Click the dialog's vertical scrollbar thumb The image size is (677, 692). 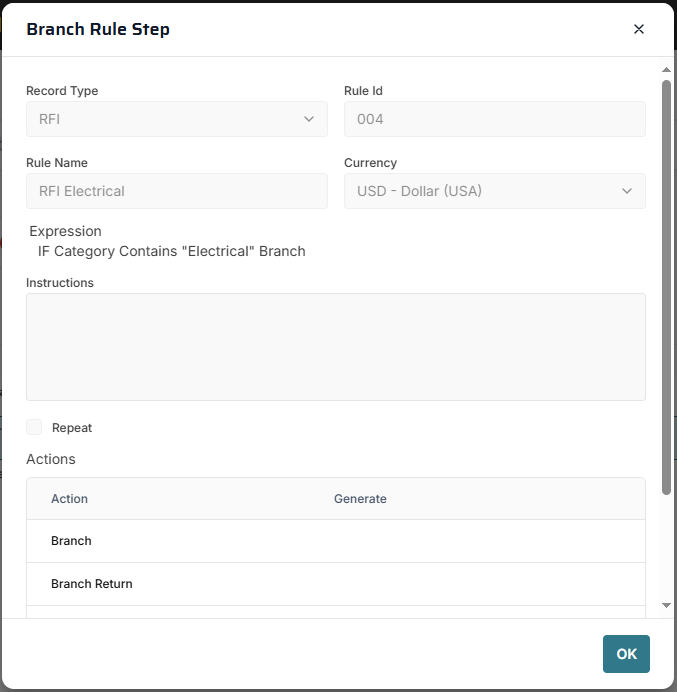666,285
